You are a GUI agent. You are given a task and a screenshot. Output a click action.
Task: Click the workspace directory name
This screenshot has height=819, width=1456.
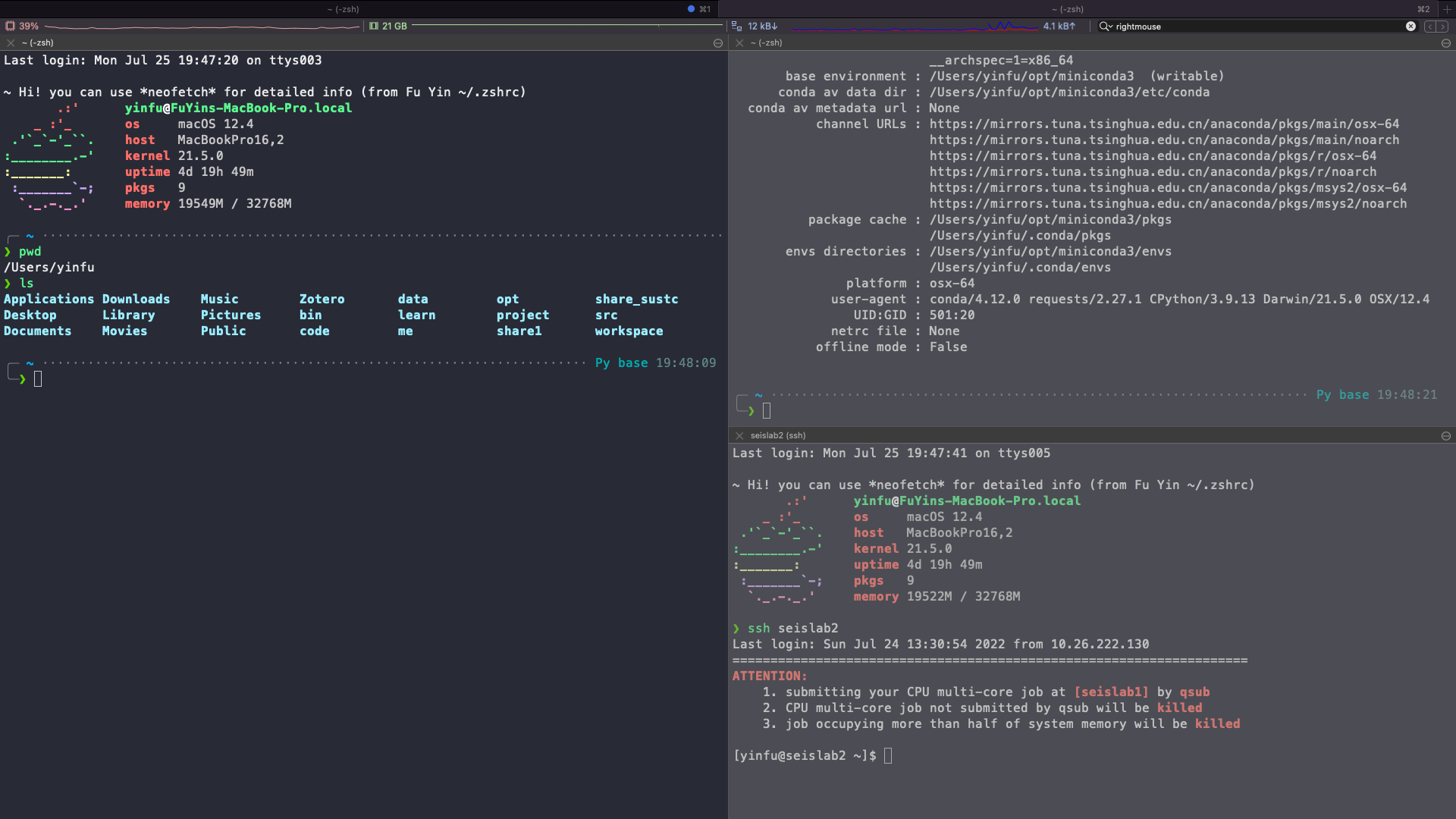[629, 331]
